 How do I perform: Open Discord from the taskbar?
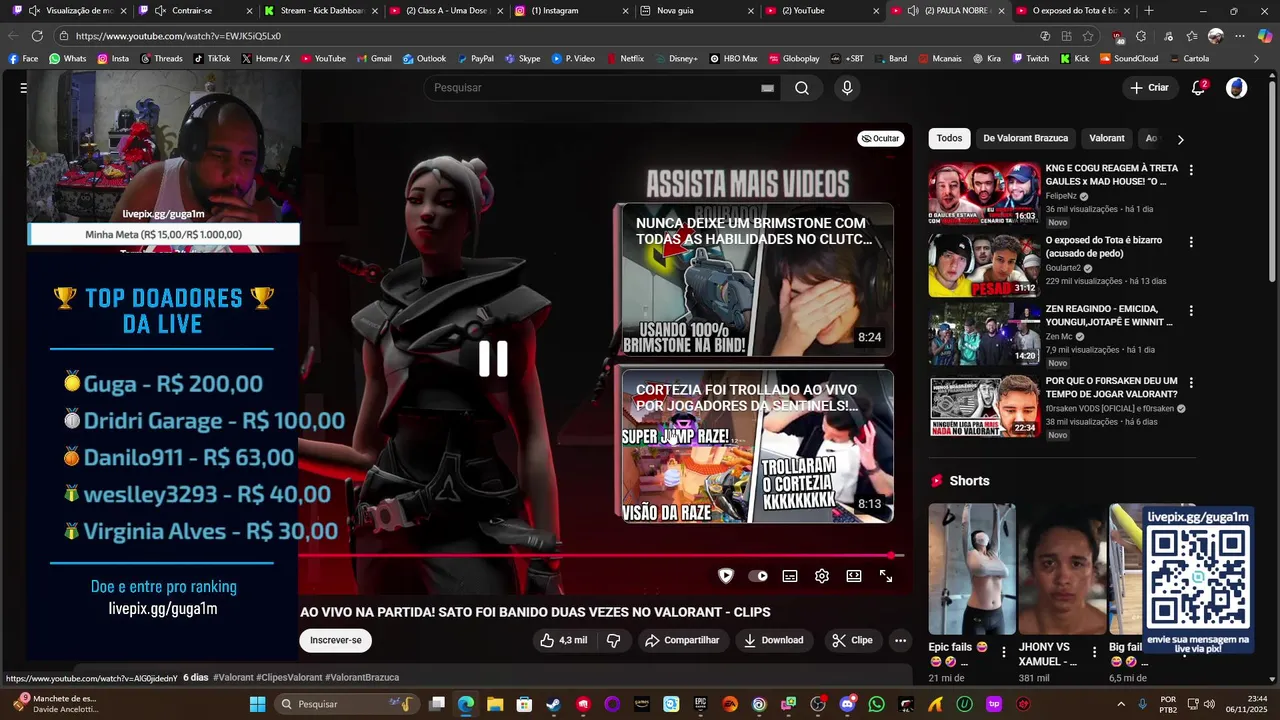coord(848,704)
